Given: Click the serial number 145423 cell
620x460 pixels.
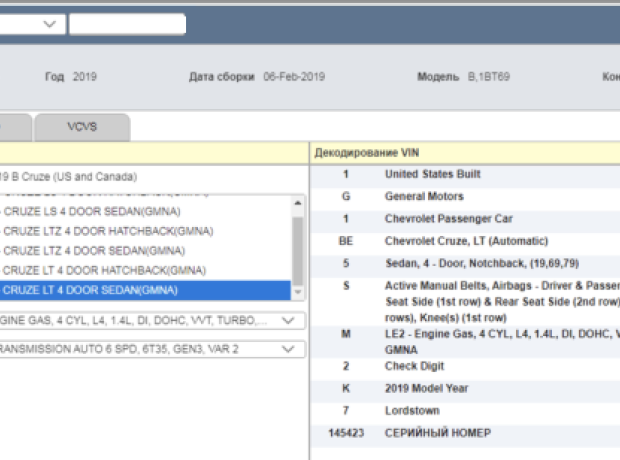Looking at the screenshot, I should coord(346,433).
